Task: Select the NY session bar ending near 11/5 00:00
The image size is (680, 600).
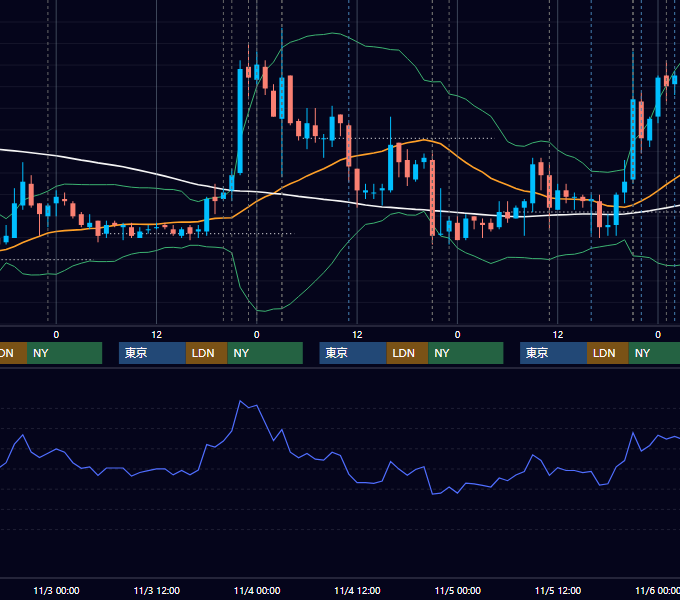Action: click(x=466, y=353)
